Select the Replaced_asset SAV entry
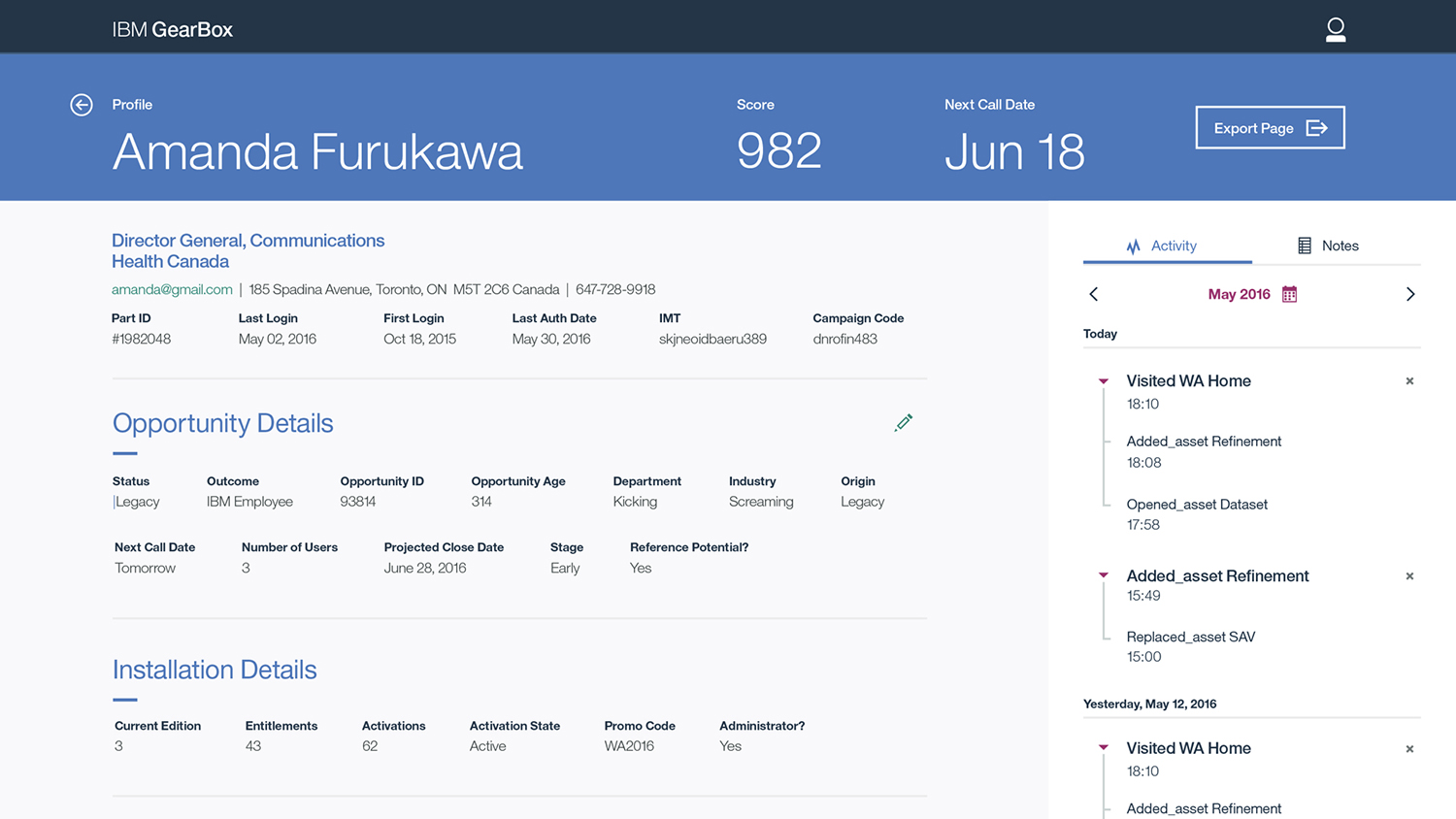Image resolution: width=1456 pixels, height=819 pixels. pos(1191,646)
